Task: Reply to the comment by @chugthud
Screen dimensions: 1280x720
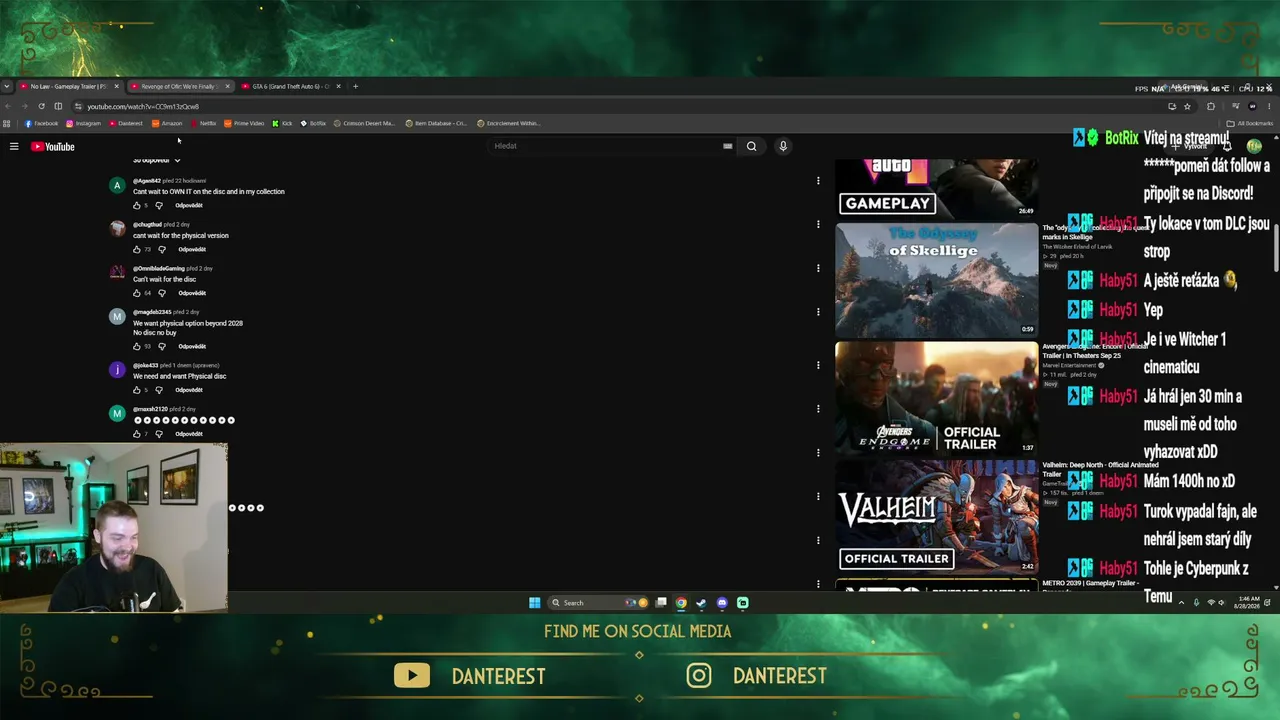Action: coord(192,250)
